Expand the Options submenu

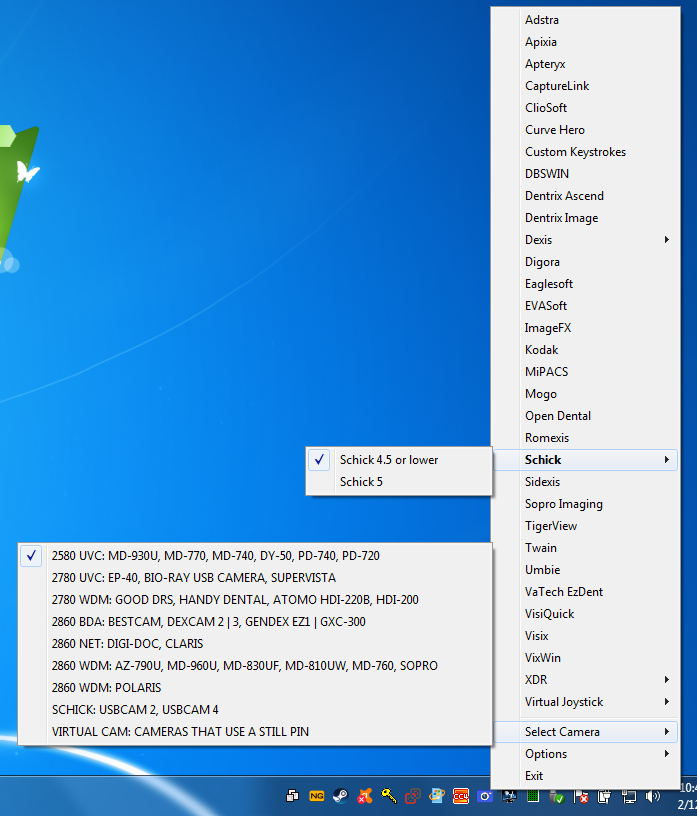[x=586, y=754]
